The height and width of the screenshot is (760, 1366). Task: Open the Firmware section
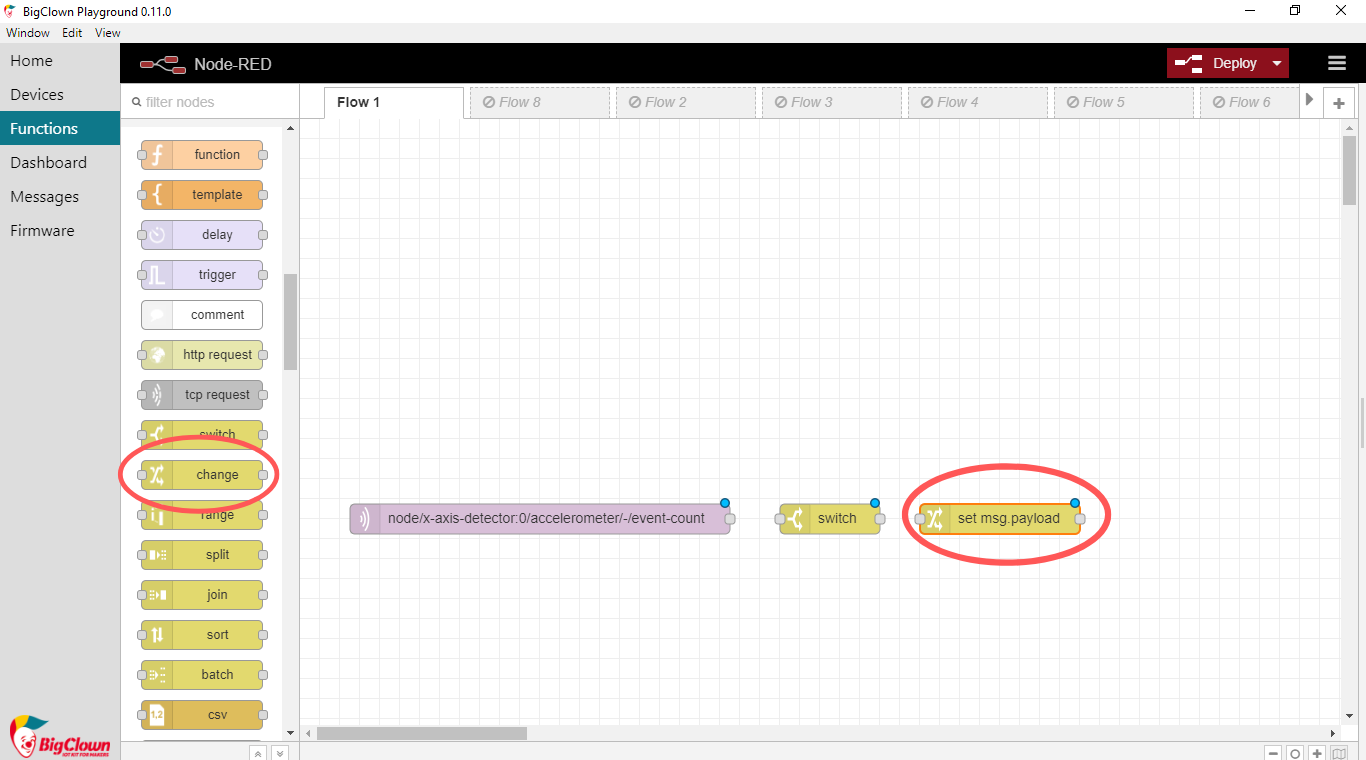[x=60, y=231]
